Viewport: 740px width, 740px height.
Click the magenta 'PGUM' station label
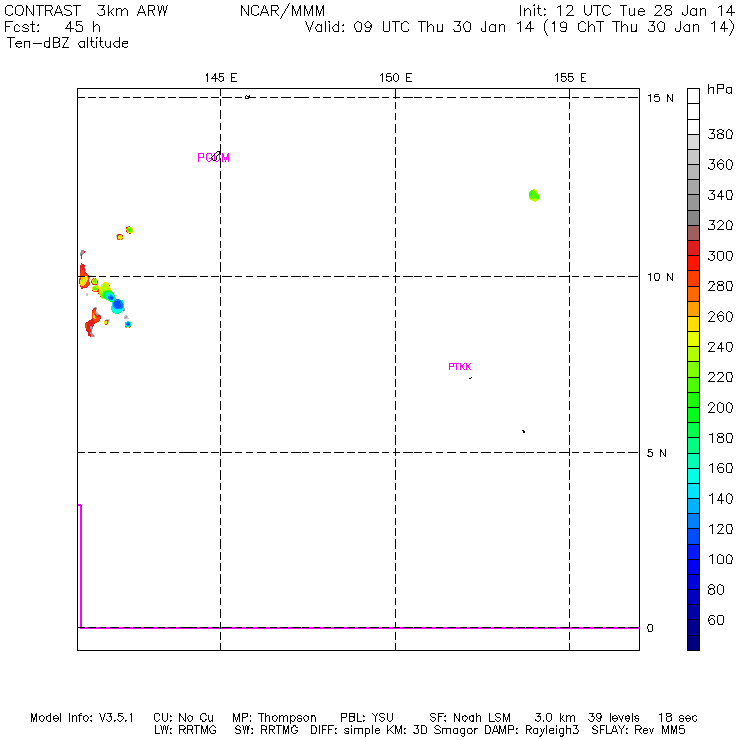[213, 158]
